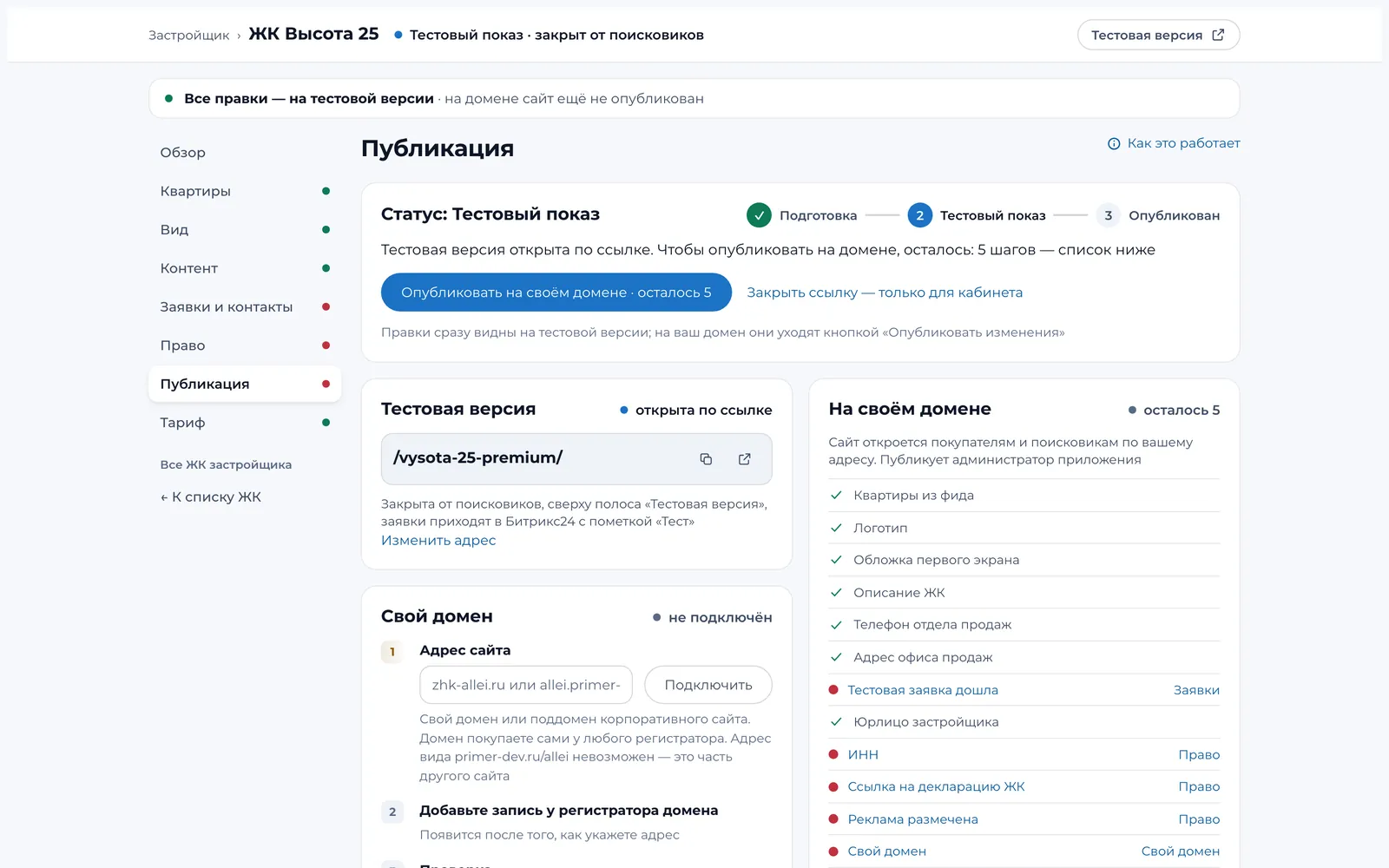
Task: Select "Контент" in the sidebar
Action: pos(245,268)
